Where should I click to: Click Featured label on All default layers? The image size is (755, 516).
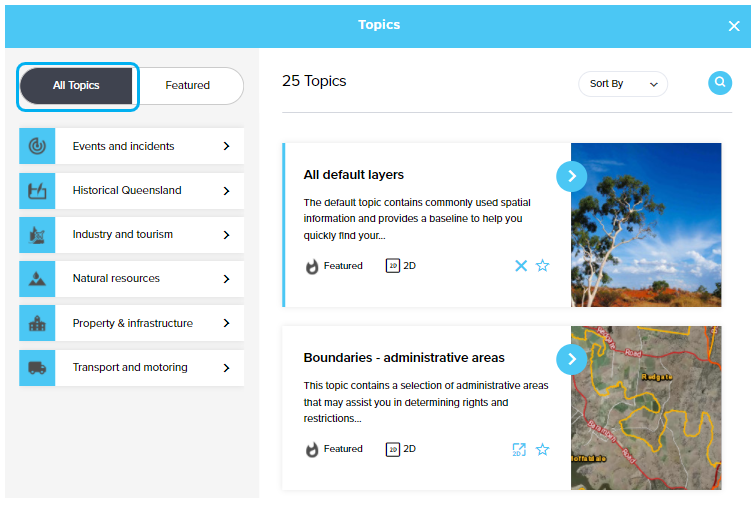(343, 266)
